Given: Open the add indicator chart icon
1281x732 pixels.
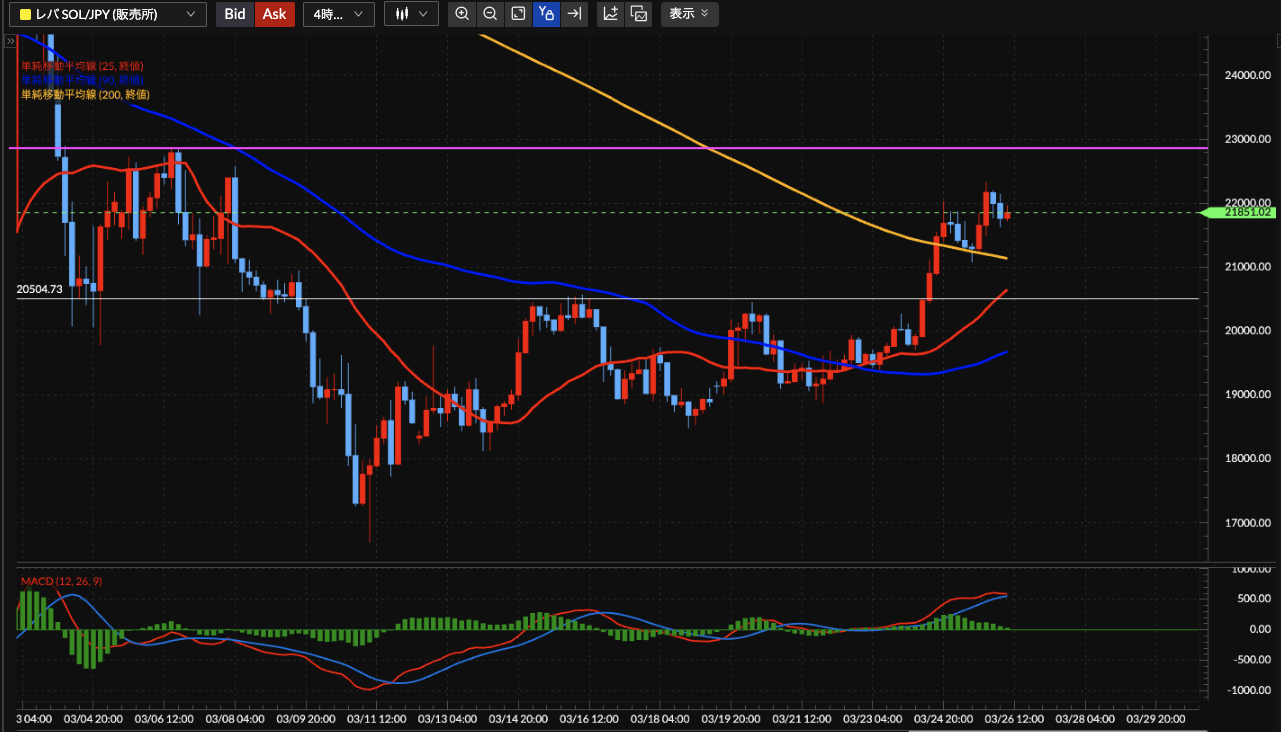Looking at the screenshot, I should point(611,14).
